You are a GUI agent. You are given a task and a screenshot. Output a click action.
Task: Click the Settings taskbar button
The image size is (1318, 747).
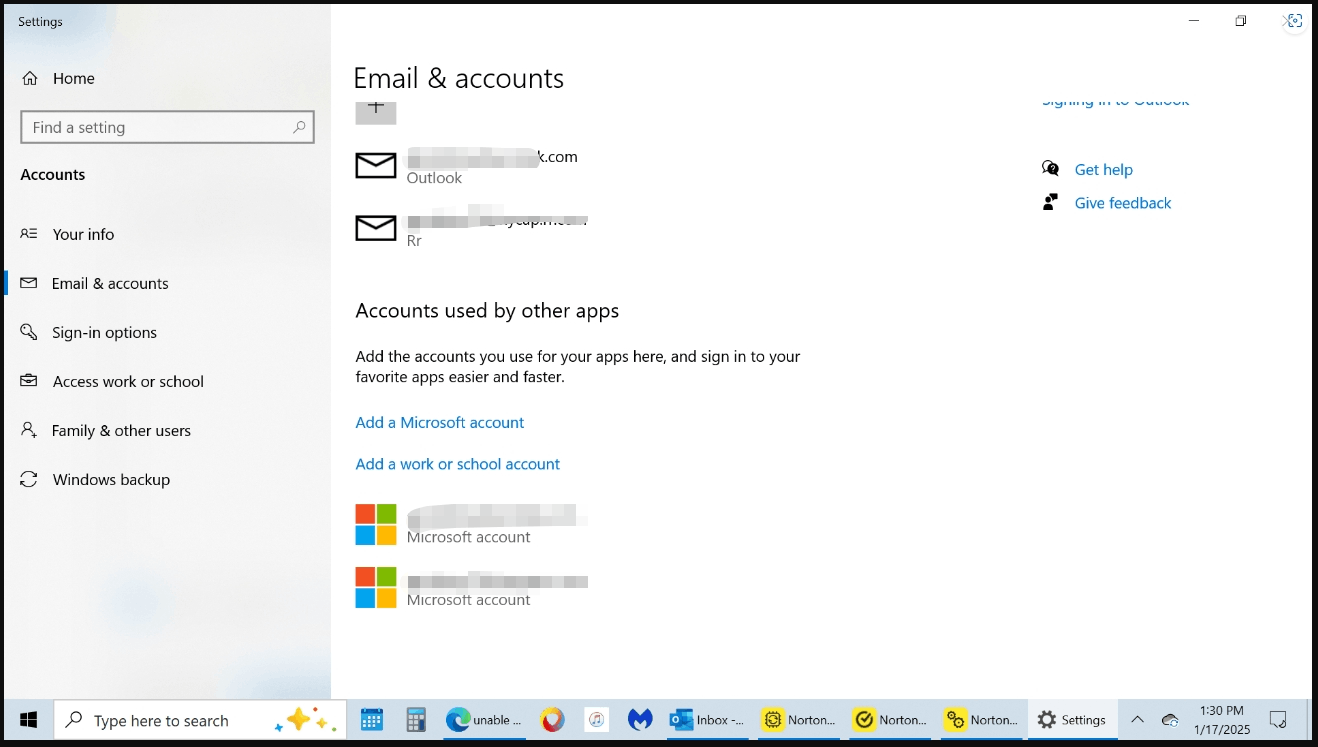[x=1072, y=720]
